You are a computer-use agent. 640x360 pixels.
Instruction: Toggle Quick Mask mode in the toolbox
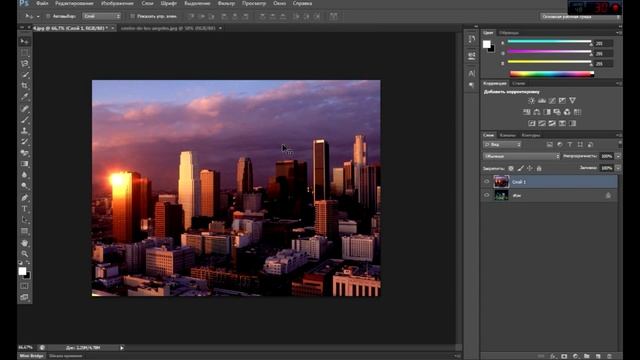(x=24, y=286)
